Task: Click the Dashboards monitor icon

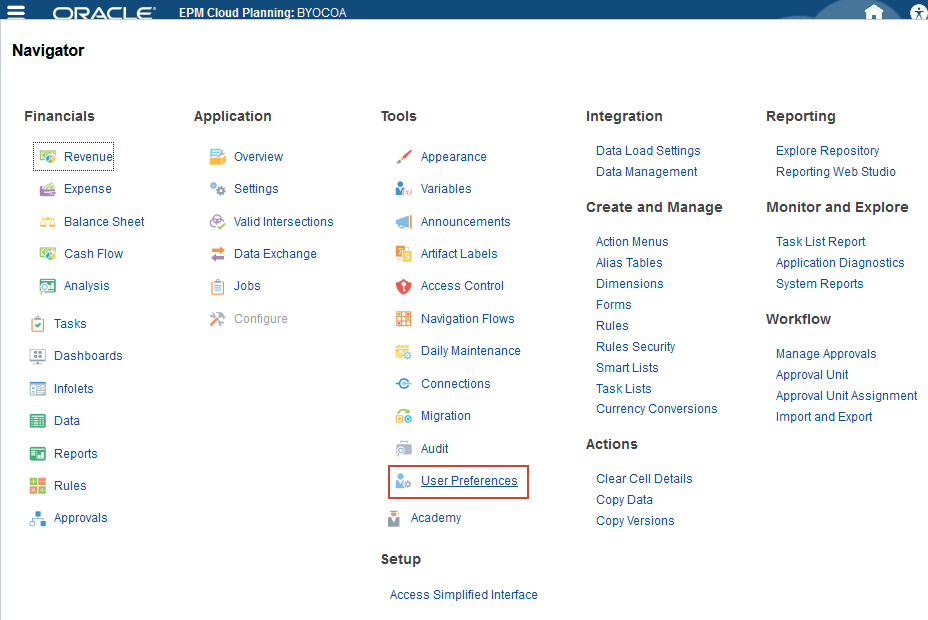Action: [38, 356]
